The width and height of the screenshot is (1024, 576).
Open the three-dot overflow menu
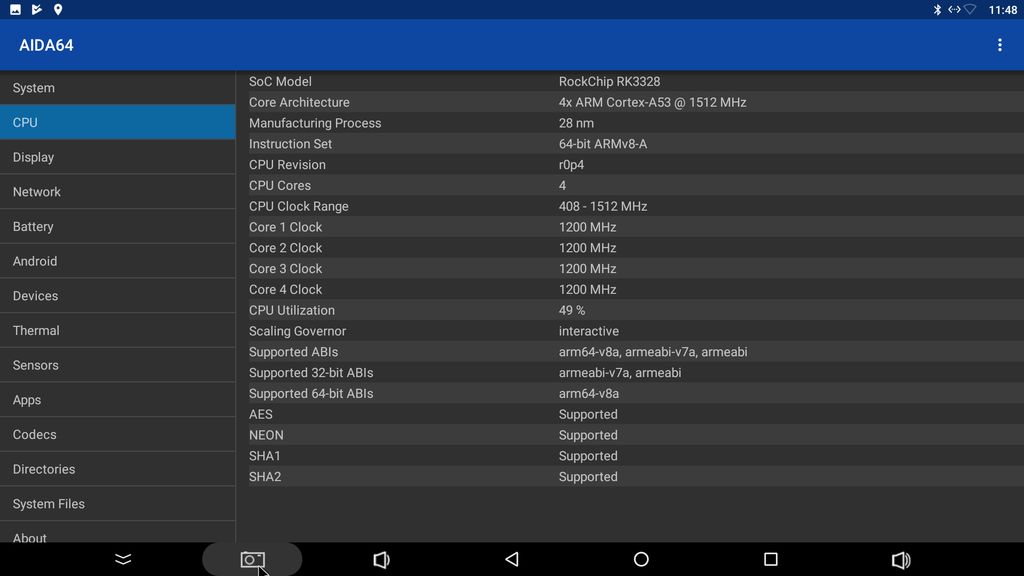click(999, 45)
